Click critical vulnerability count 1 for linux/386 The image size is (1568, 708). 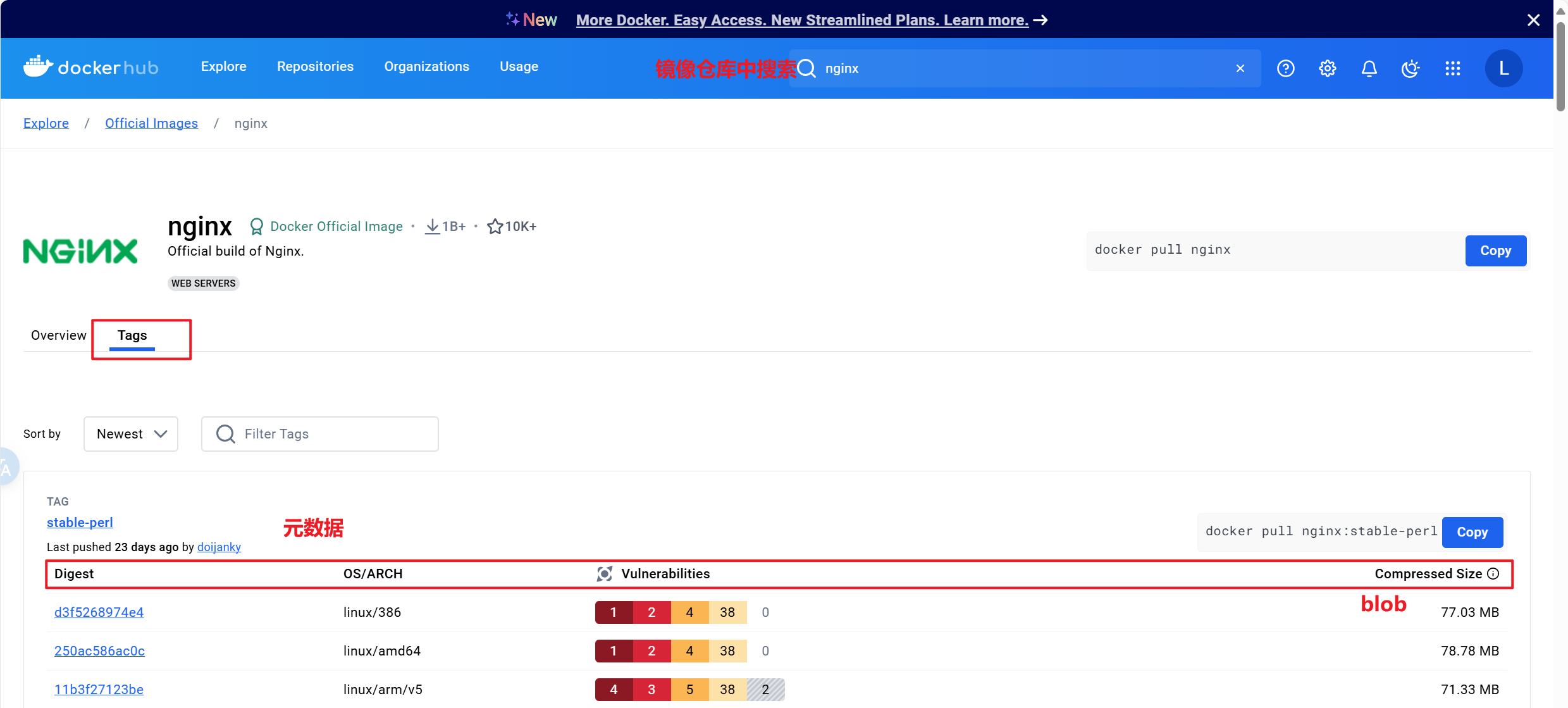click(614, 612)
